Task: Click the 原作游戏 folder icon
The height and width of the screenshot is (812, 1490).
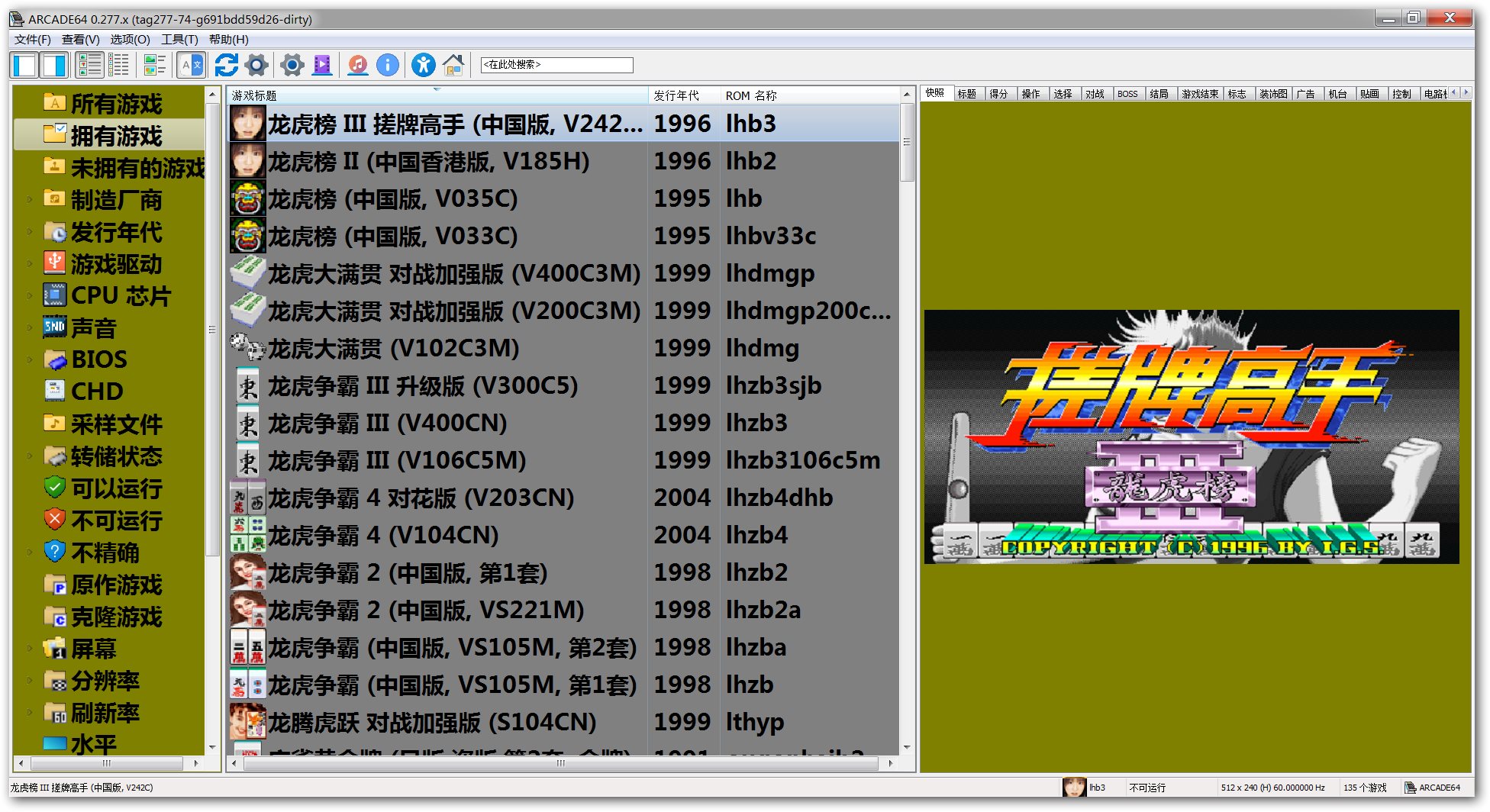Action: (54, 584)
